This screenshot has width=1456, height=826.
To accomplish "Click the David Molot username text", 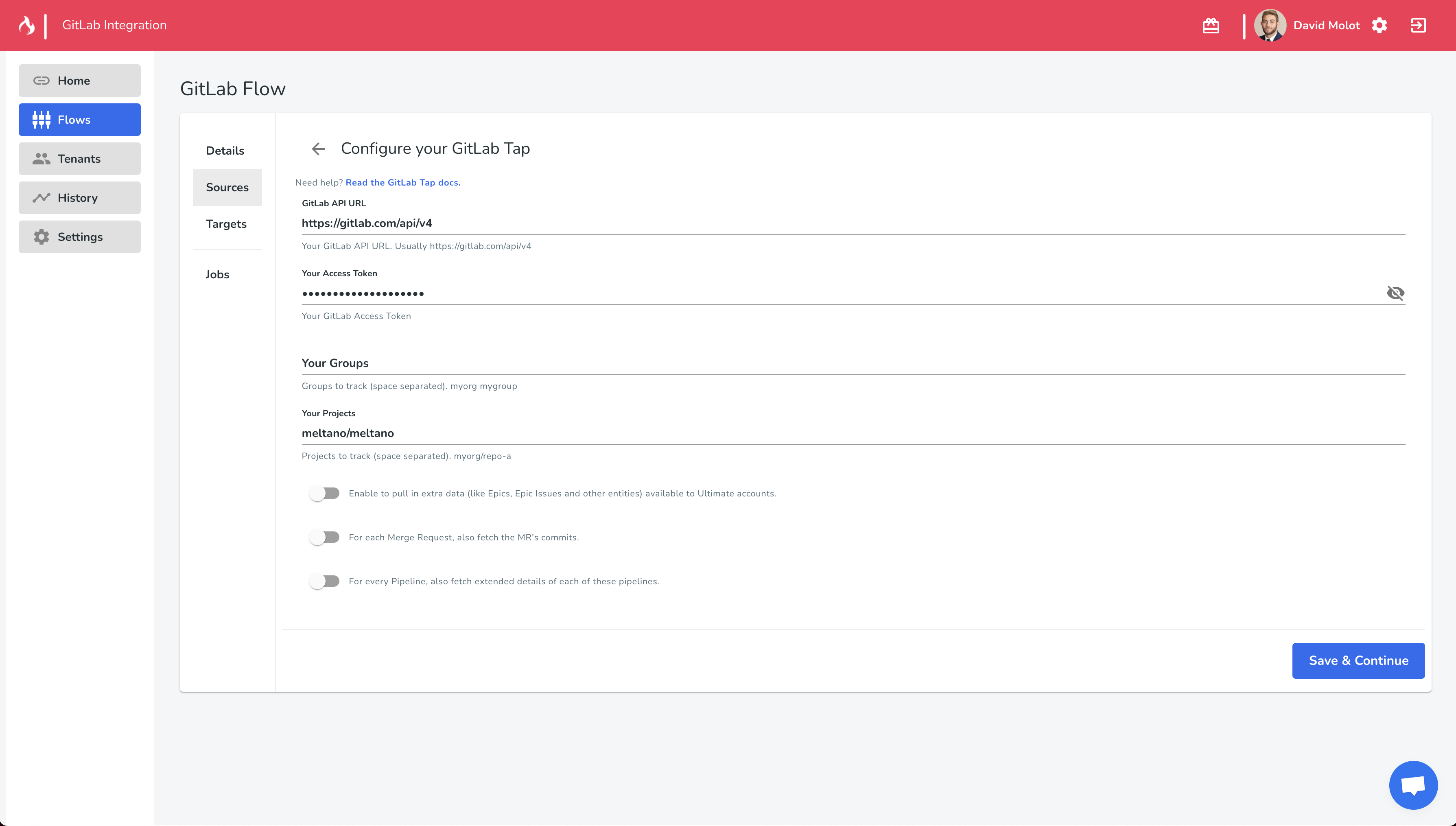I will [1326, 26].
